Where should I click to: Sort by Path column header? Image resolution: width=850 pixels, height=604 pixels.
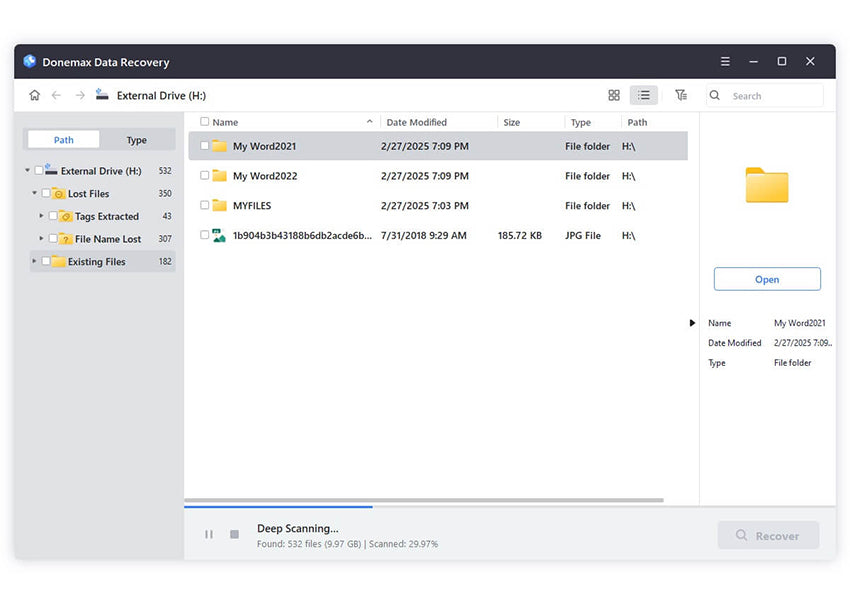tap(637, 123)
